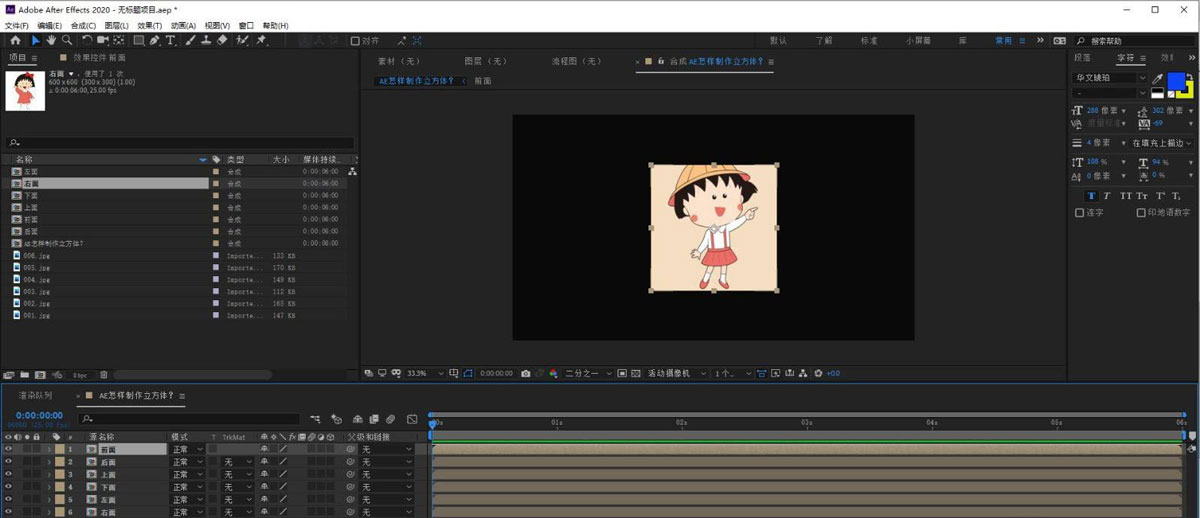Check the 印地语数字 checkbox
The width and height of the screenshot is (1200, 518).
1141,213
